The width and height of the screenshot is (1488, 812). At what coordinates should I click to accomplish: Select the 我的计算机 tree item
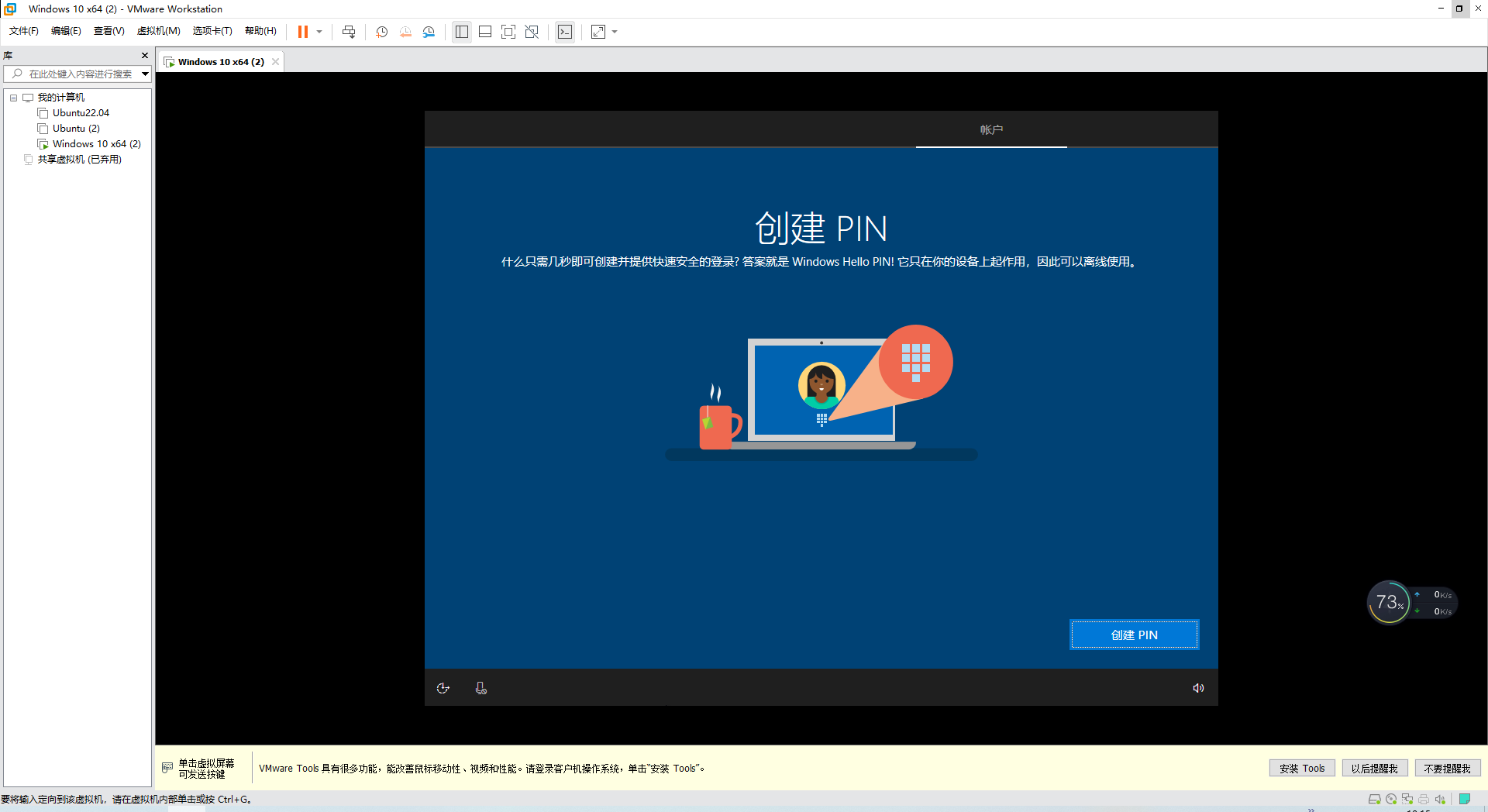point(60,98)
